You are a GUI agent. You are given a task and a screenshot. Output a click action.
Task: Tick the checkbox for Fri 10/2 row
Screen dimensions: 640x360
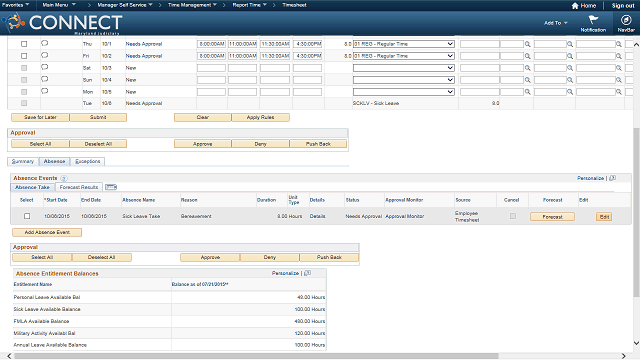[x=24, y=56]
